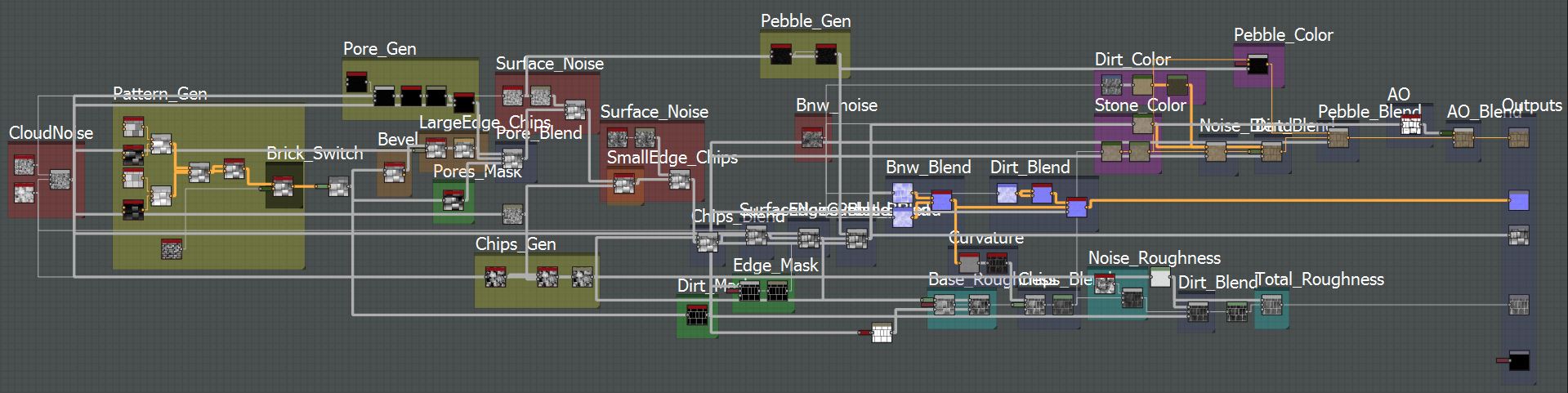Select the Bnw_noise node
Viewport: 1568px width, 393px height.
[x=811, y=138]
